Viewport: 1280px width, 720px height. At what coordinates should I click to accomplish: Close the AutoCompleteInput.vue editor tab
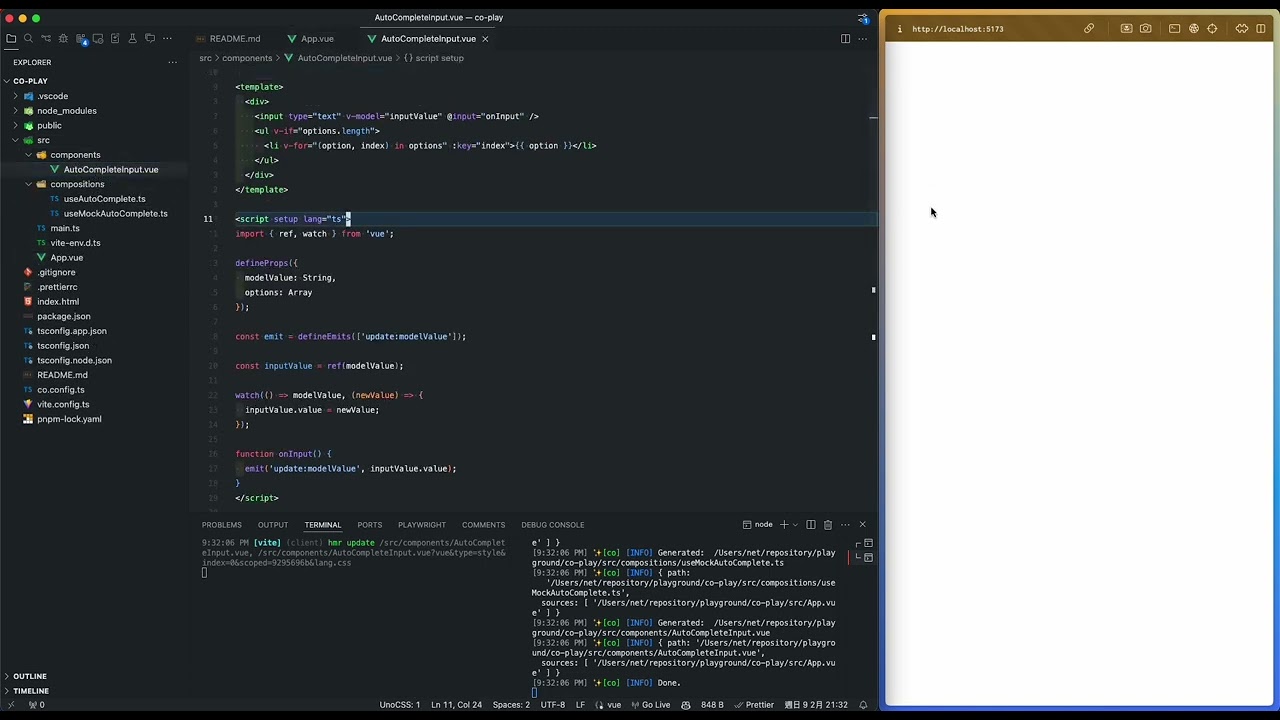(x=485, y=39)
